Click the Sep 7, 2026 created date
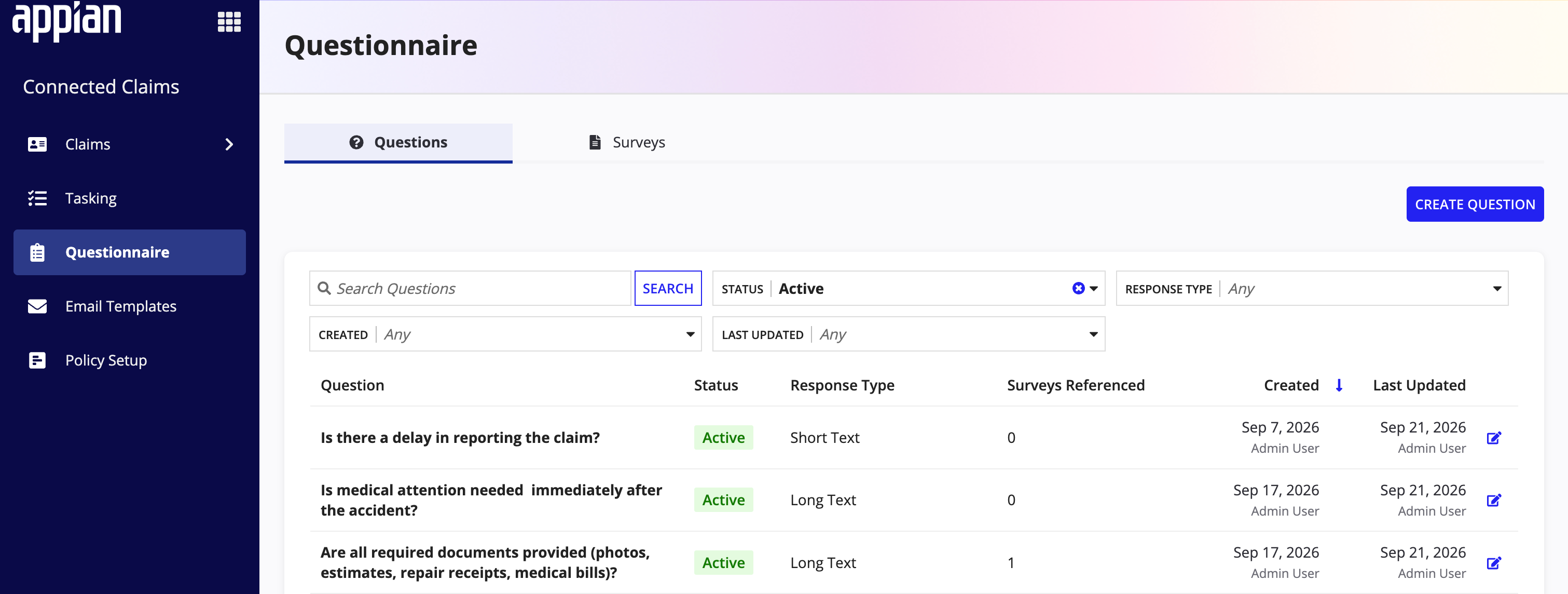 pyautogui.click(x=1280, y=427)
